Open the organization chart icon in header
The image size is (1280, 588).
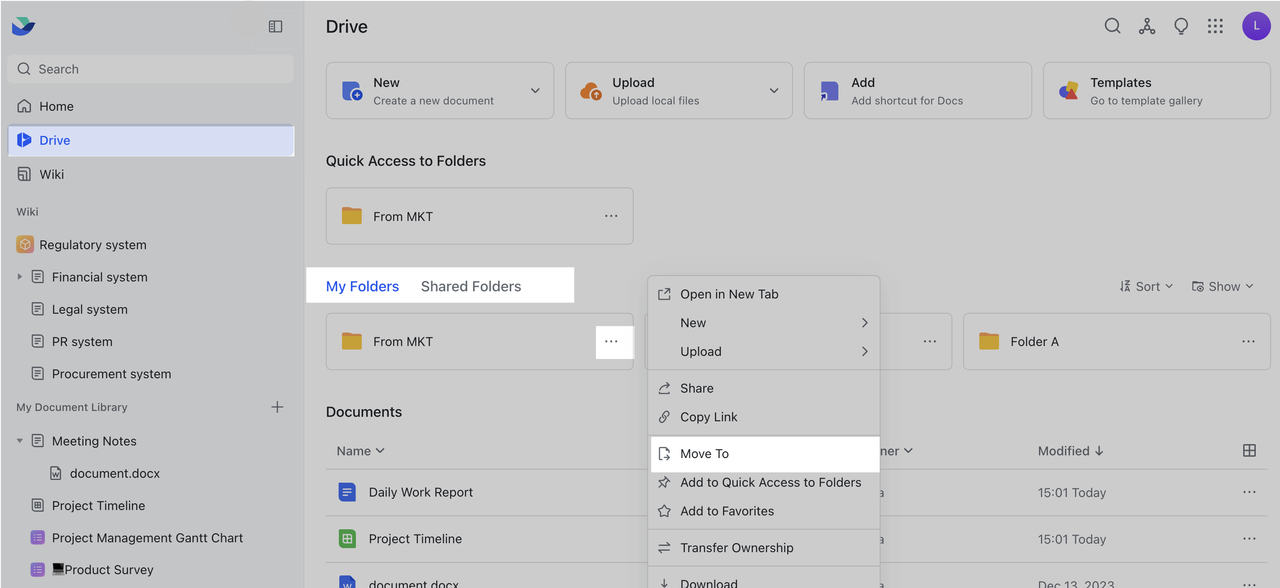(x=1147, y=26)
